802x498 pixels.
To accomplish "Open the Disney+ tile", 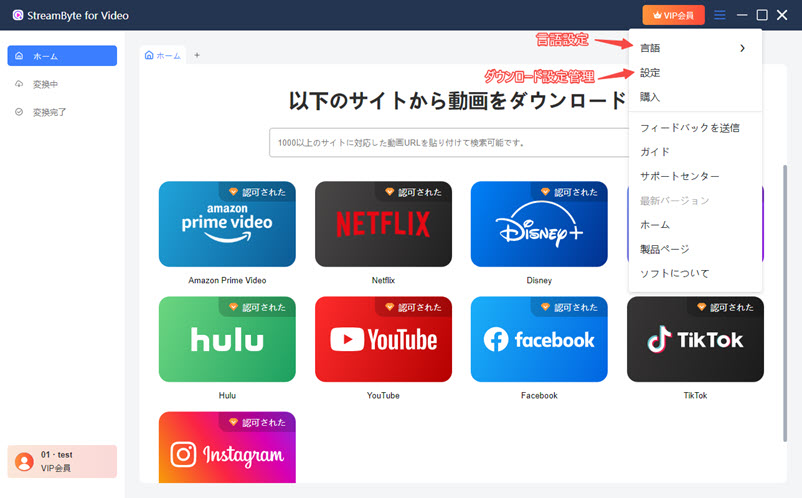I will pos(539,224).
